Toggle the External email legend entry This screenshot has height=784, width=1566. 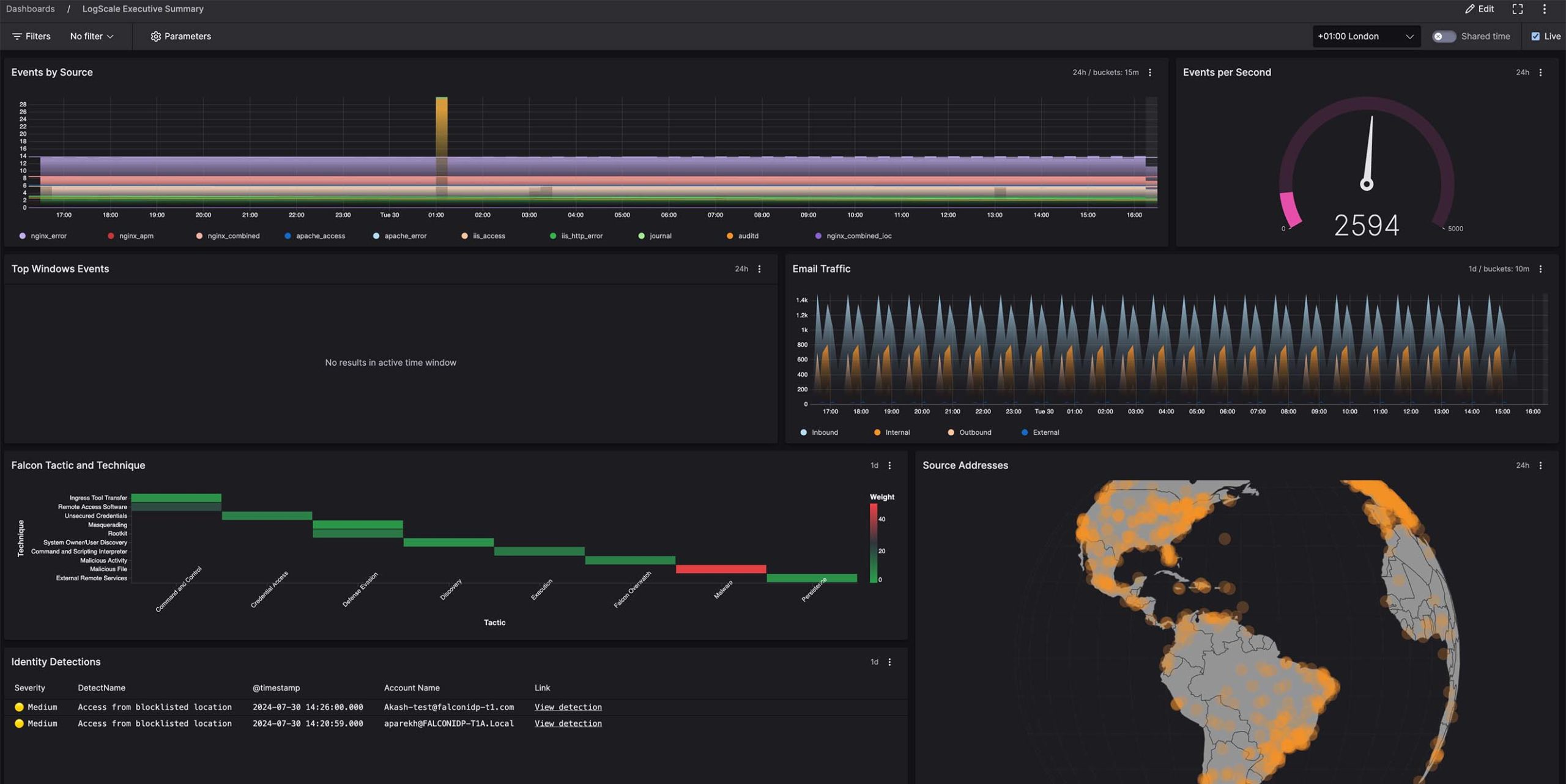point(1040,432)
